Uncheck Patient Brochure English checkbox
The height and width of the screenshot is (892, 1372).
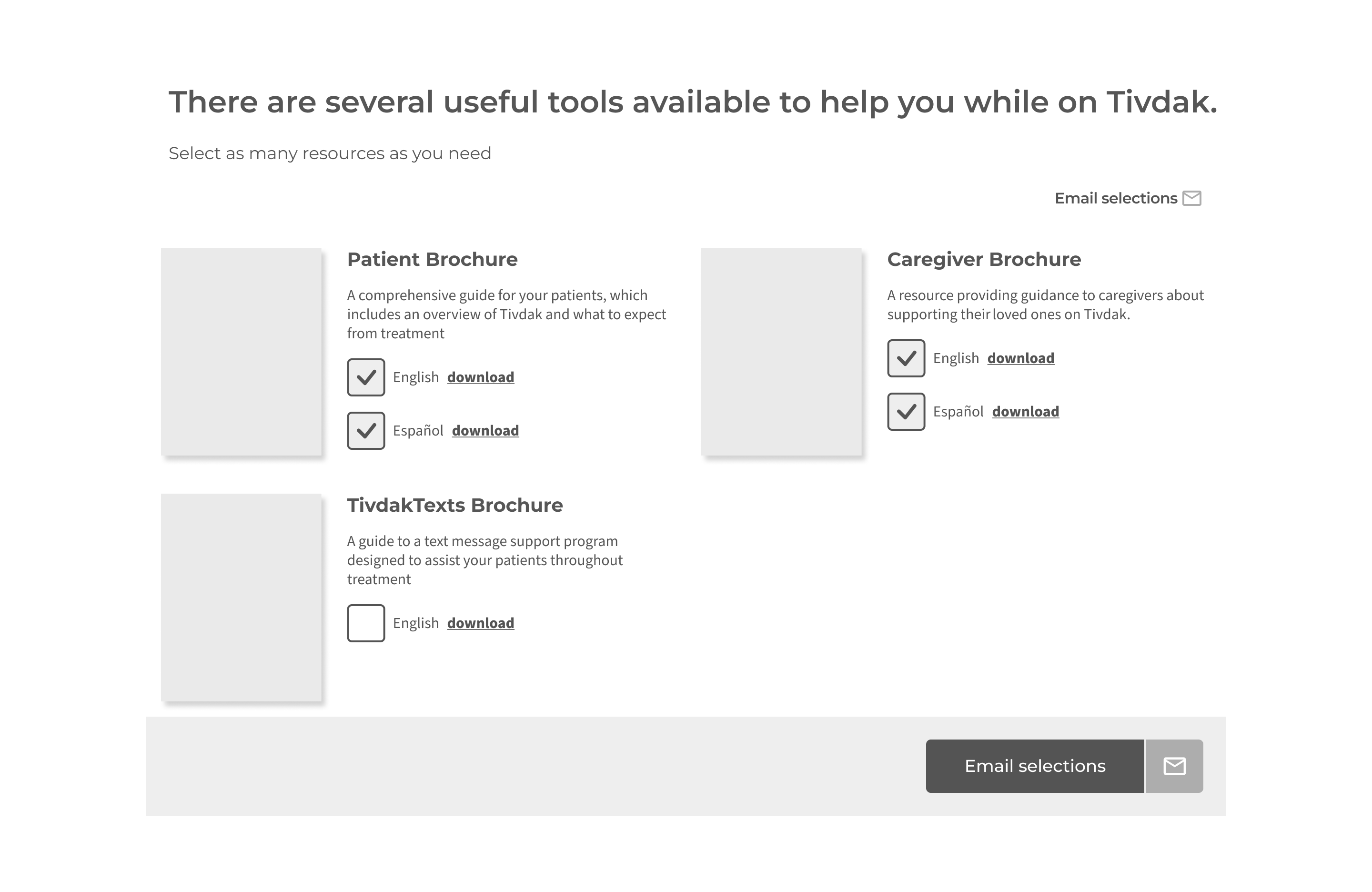click(365, 377)
